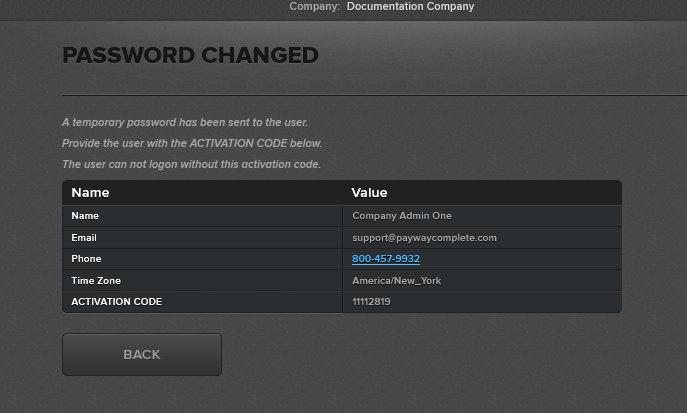Click the BACK button
The height and width of the screenshot is (413, 687).
pos(142,354)
